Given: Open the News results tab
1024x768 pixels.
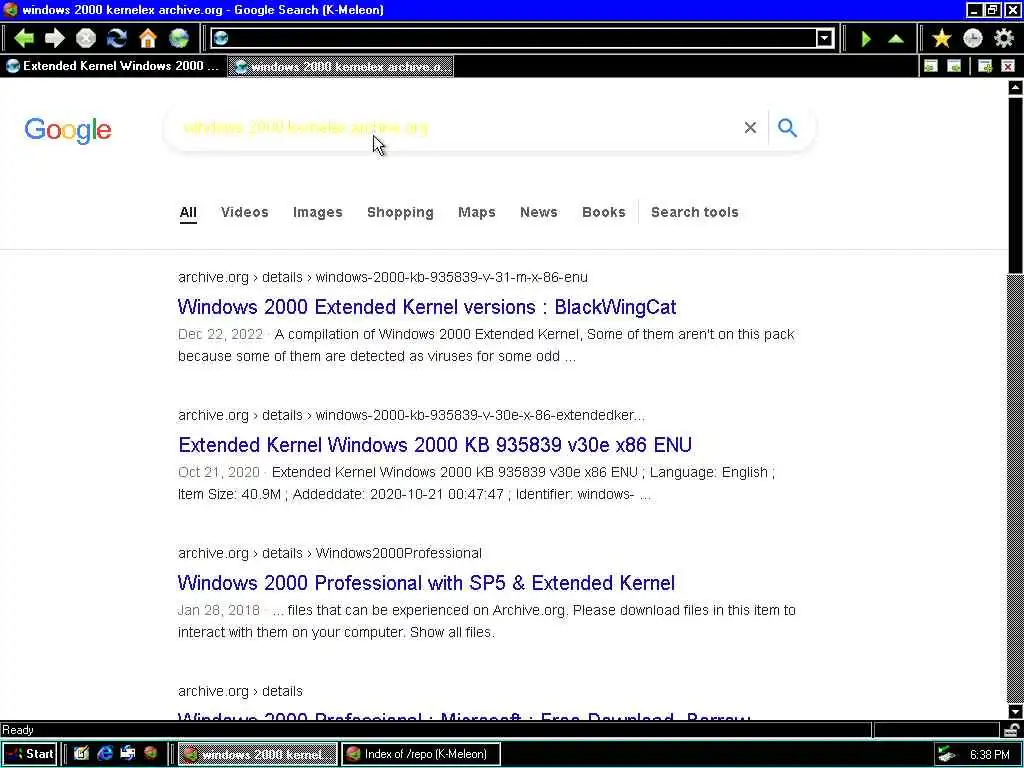Looking at the screenshot, I should [x=539, y=212].
